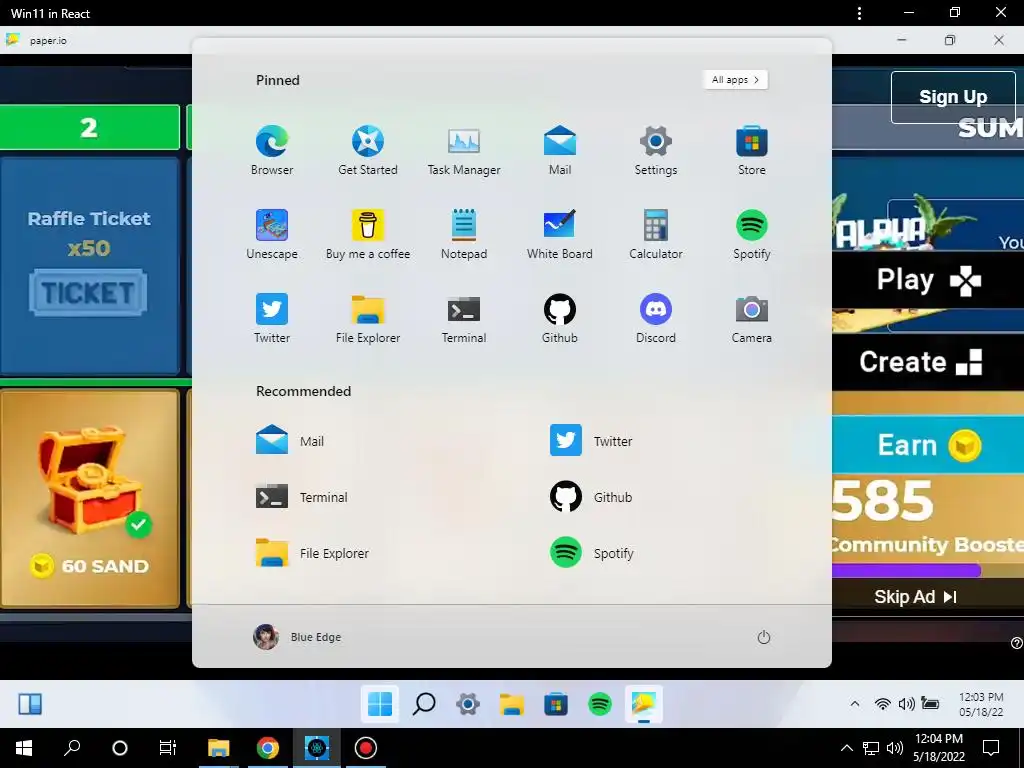The height and width of the screenshot is (768, 1024).
Task: Open host taskbar search
Action: click(72, 748)
